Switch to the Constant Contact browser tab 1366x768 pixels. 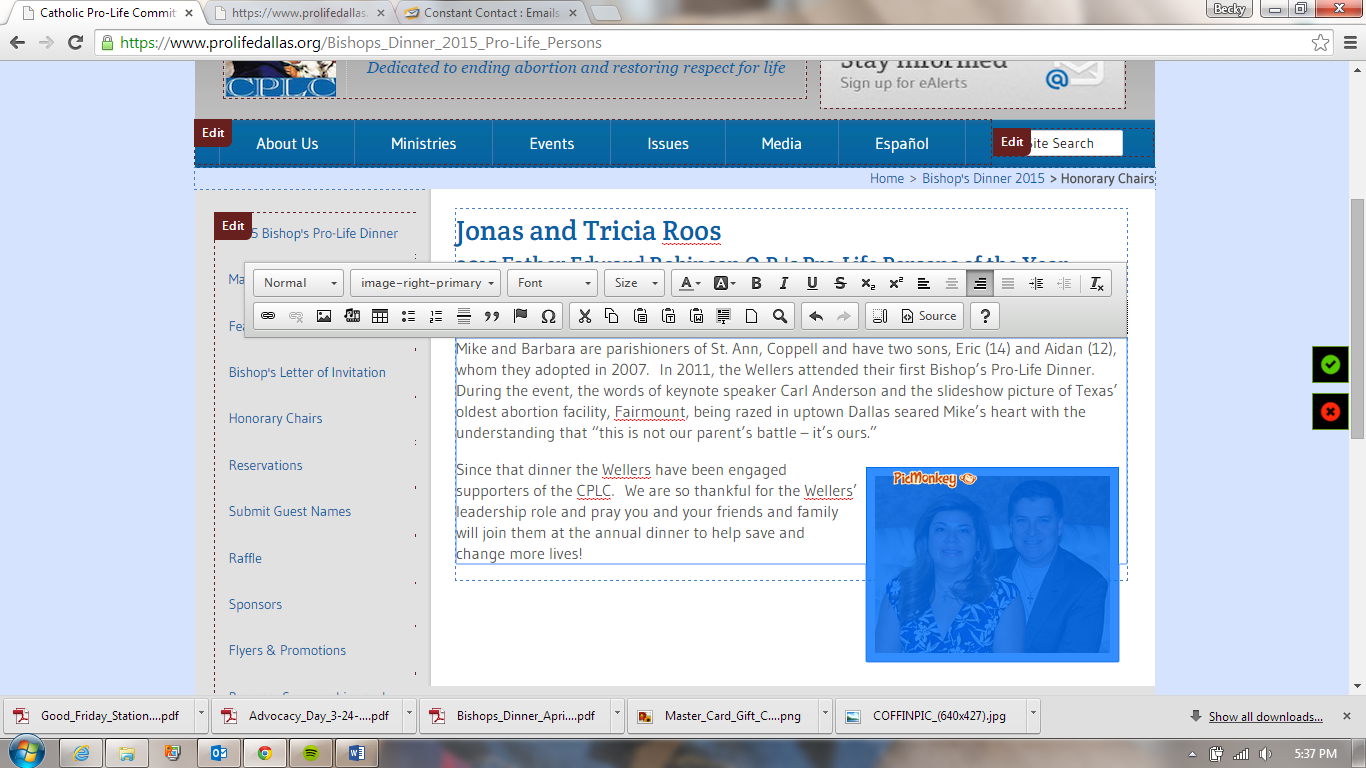[x=486, y=13]
